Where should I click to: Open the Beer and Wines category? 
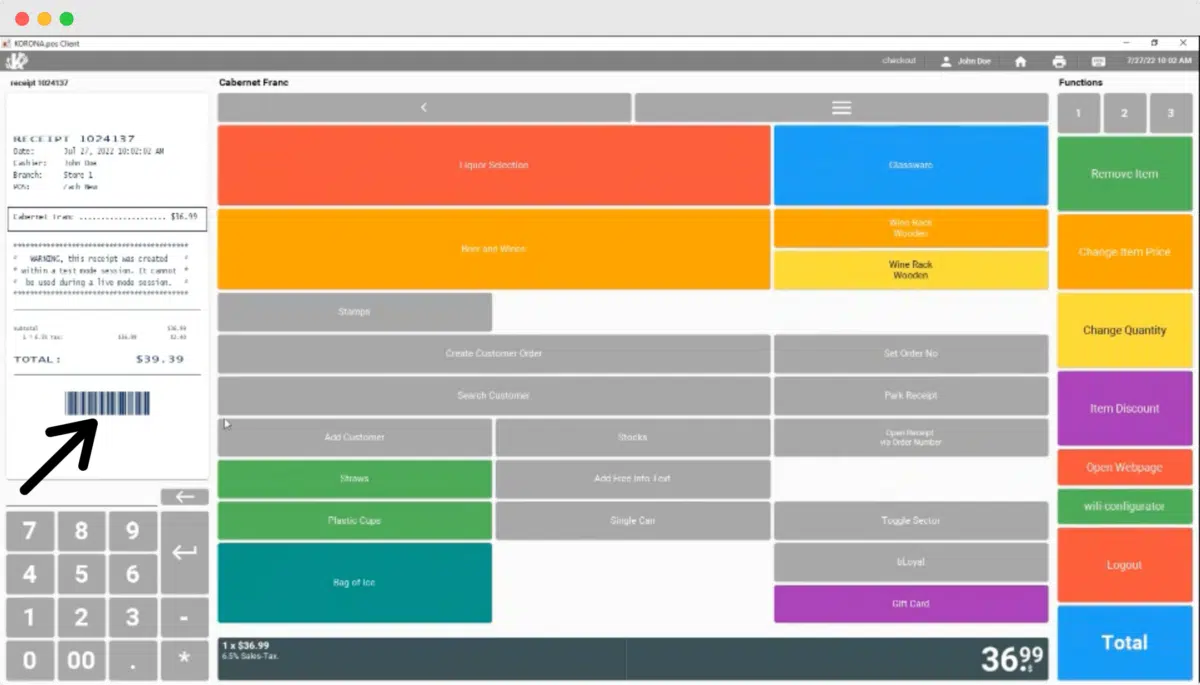click(x=494, y=249)
